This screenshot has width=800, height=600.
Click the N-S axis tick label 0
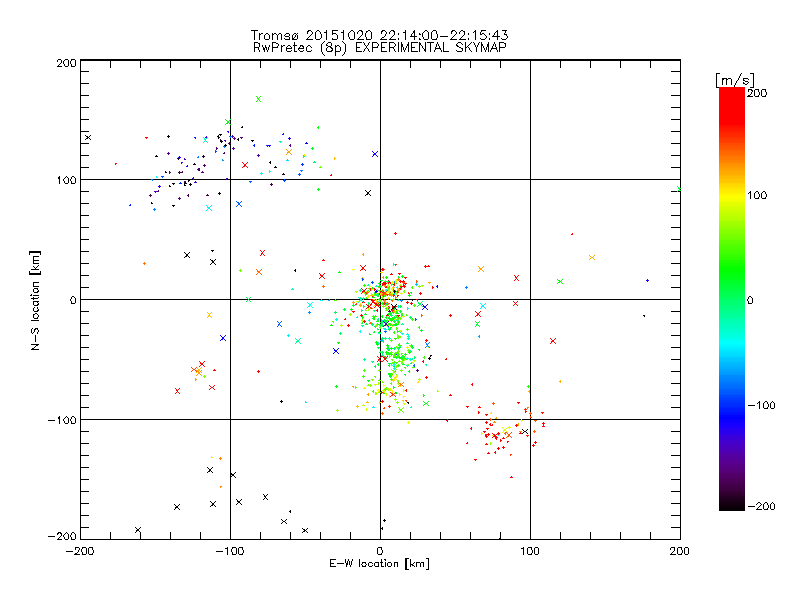[73, 300]
